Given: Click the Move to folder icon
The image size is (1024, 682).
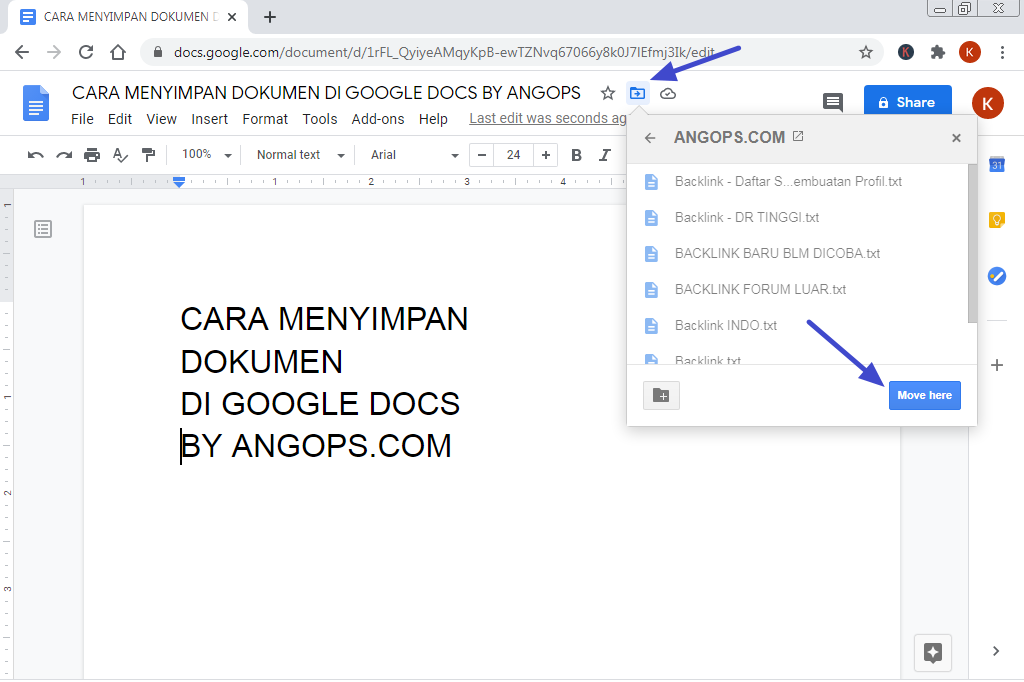Looking at the screenshot, I should pyautogui.click(x=637, y=93).
